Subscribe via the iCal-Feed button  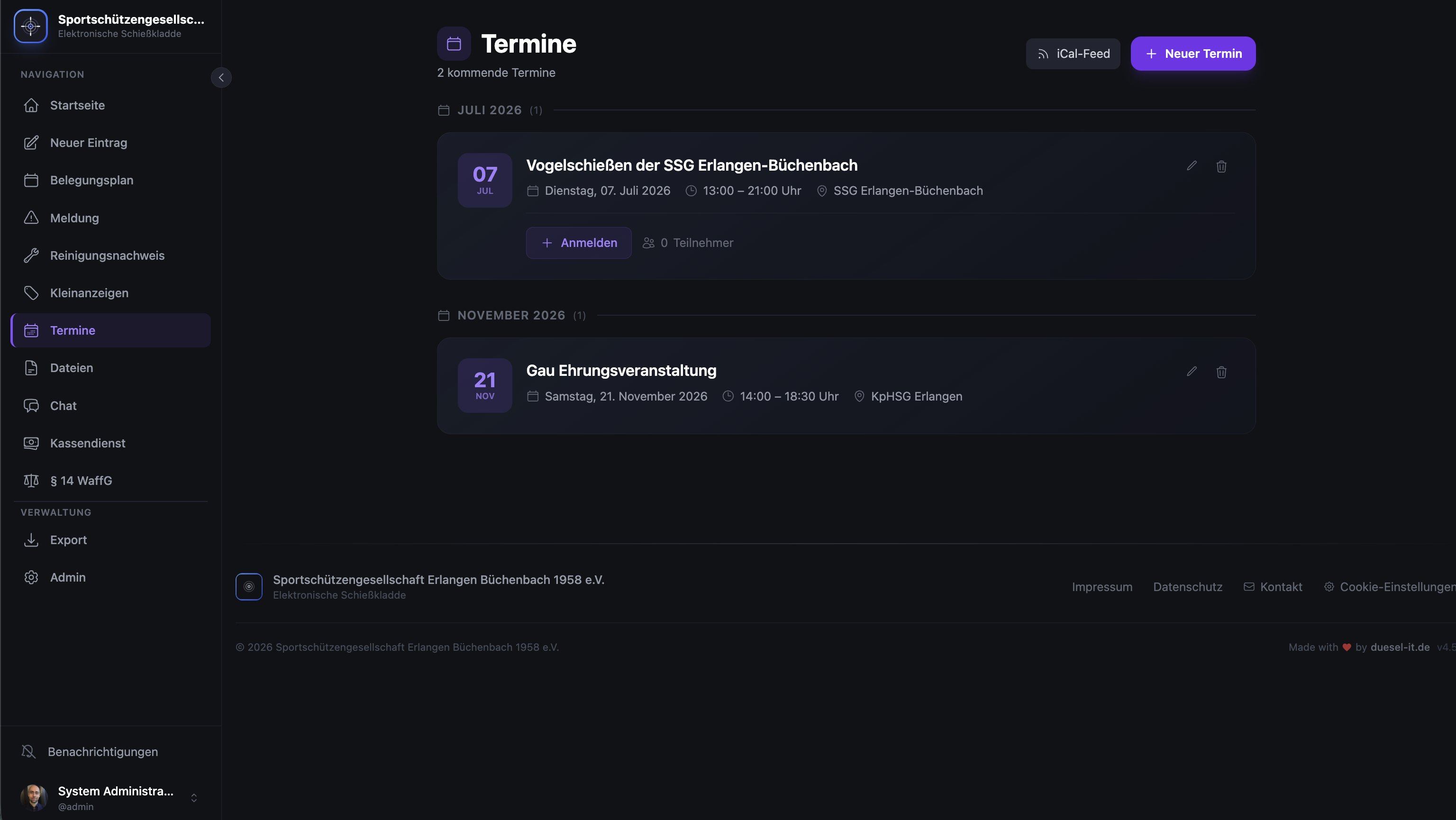coord(1072,53)
